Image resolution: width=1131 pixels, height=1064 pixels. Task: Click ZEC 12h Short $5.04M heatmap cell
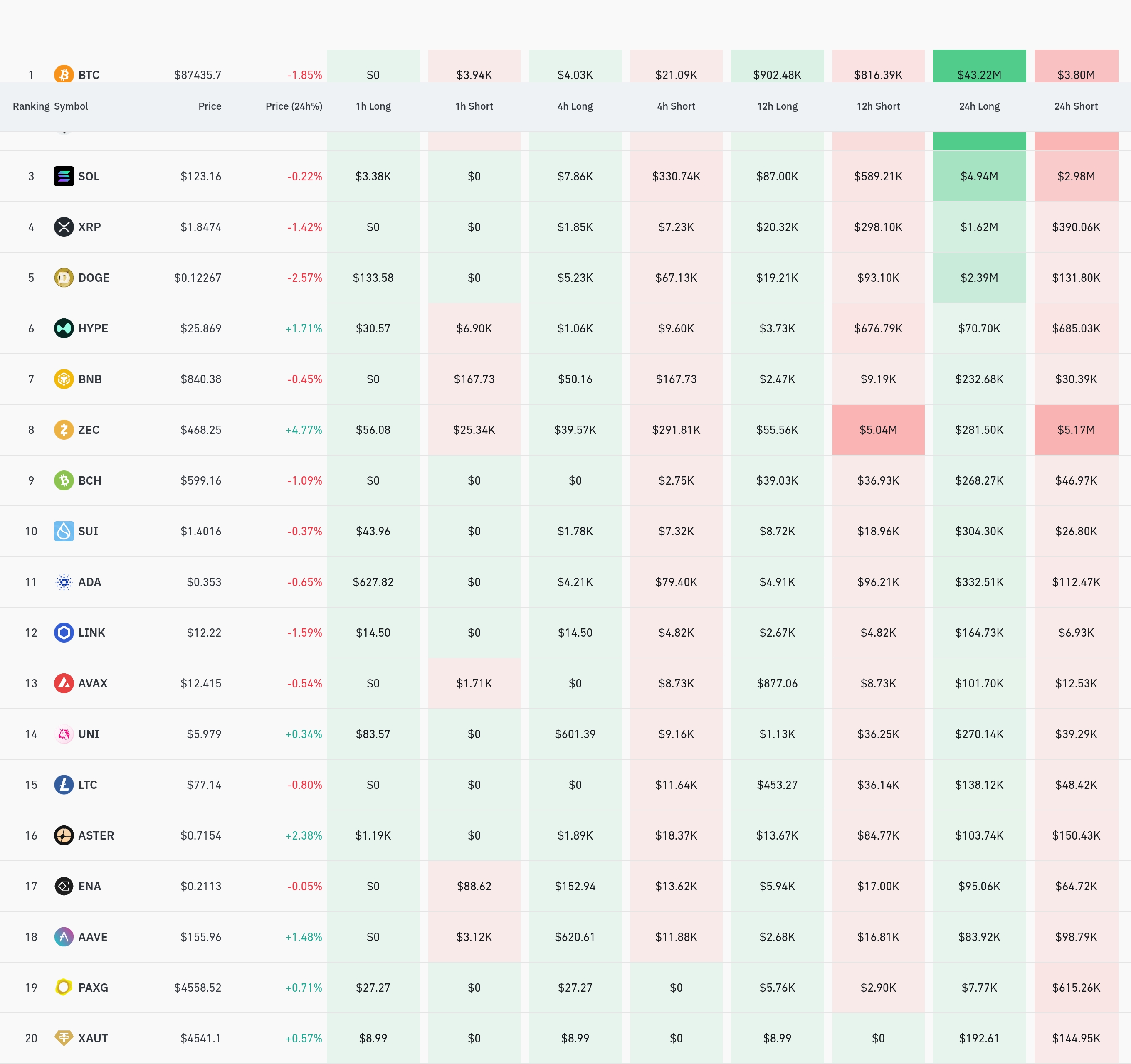pos(878,429)
